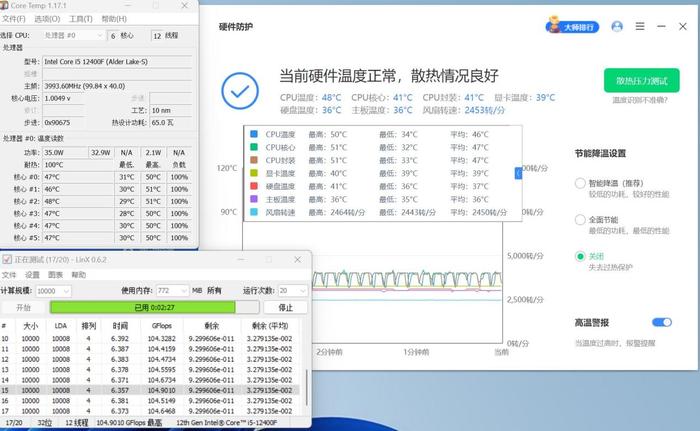Click the LDA column header in LinX

point(61,326)
